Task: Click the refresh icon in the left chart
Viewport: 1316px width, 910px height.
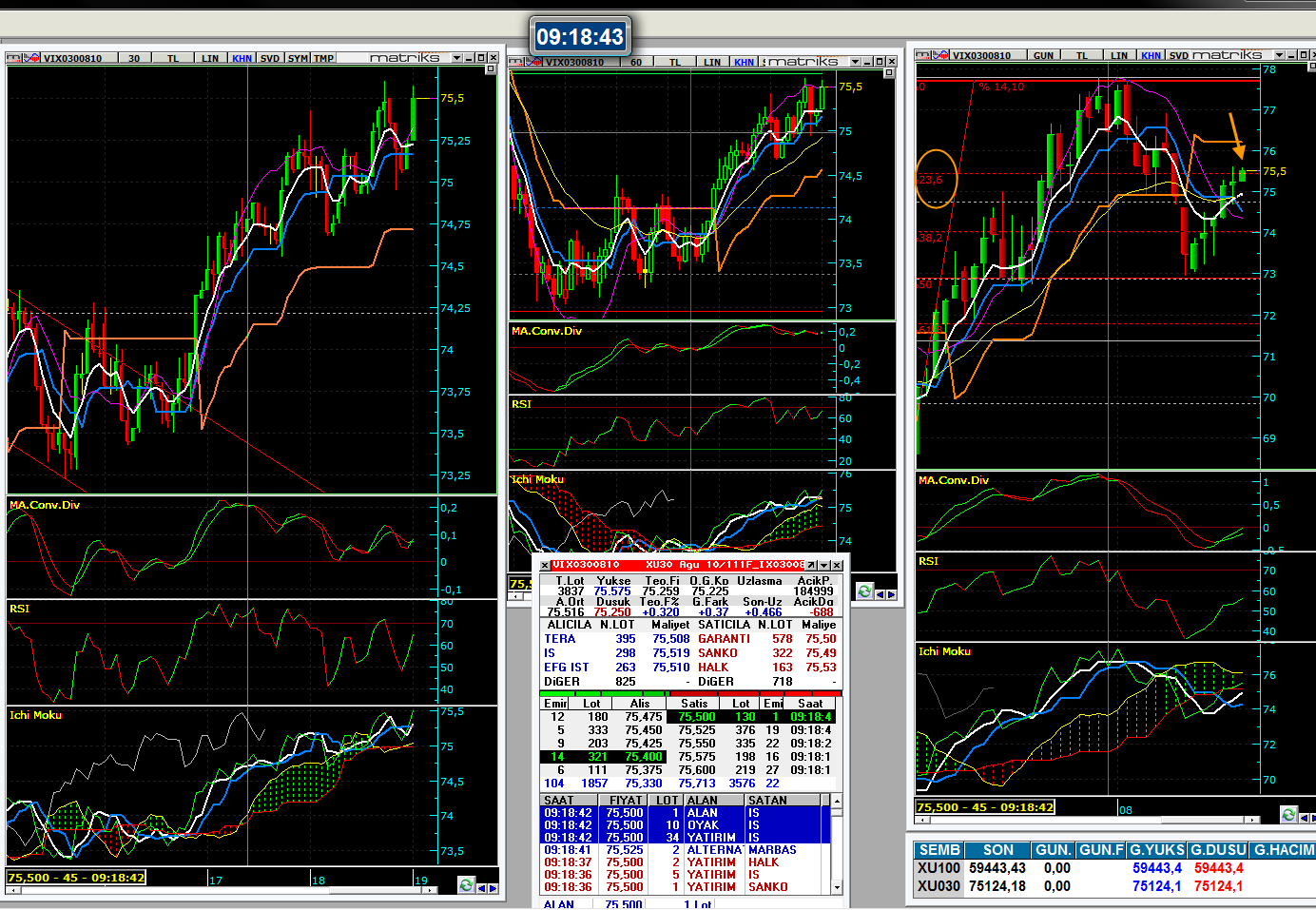Action: tap(466, 885)
